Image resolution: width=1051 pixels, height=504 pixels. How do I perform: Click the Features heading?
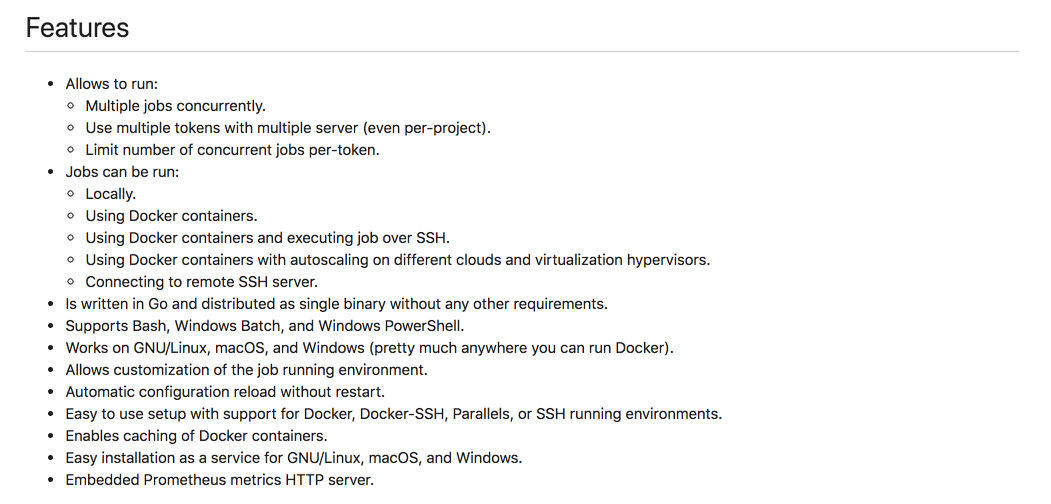click(x=77, y=28)
